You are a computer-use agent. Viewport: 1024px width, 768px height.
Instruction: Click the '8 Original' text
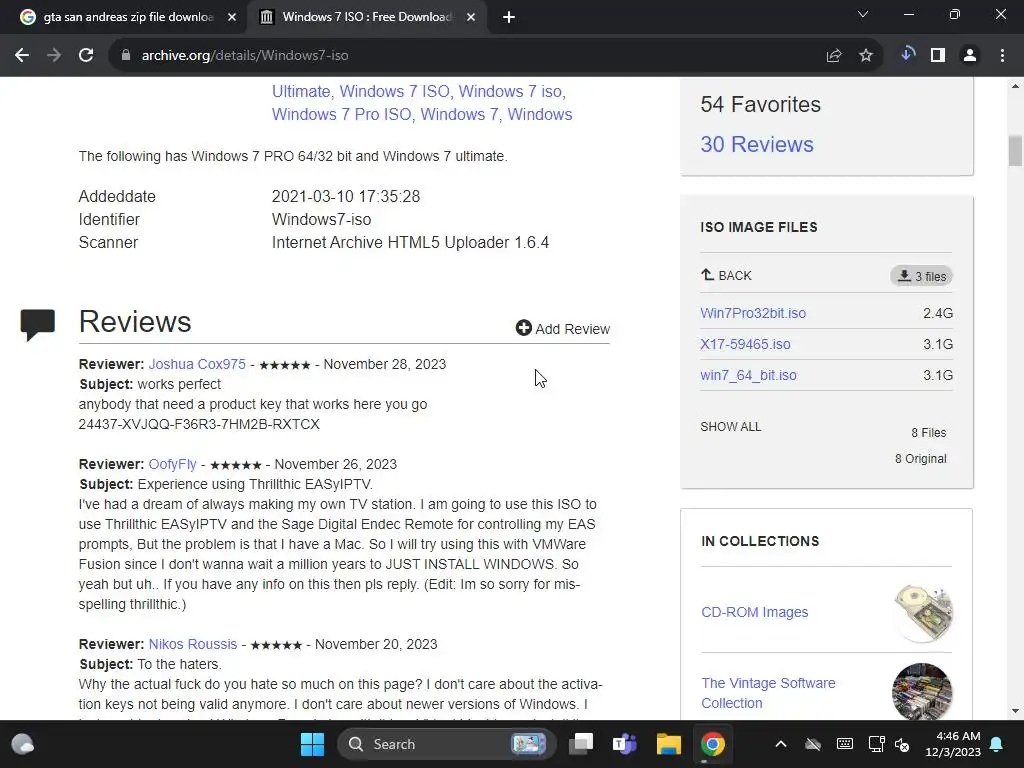tap(920, 459)
